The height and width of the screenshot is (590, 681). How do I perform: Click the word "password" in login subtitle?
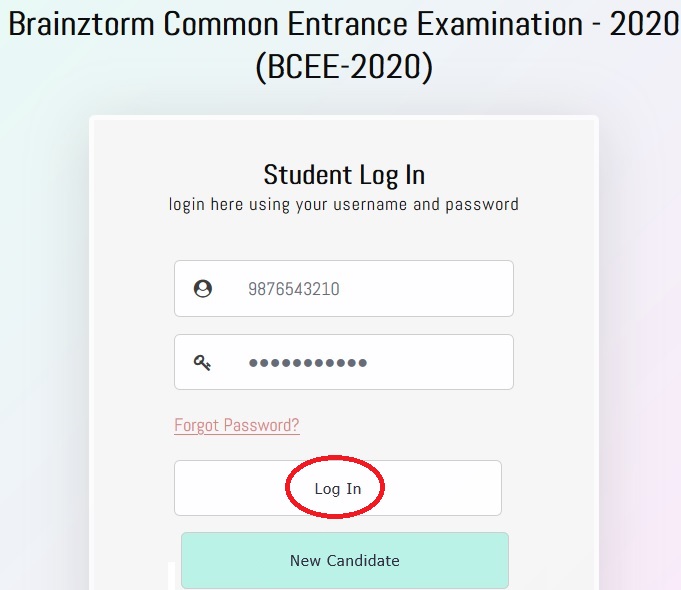(483, 204)
